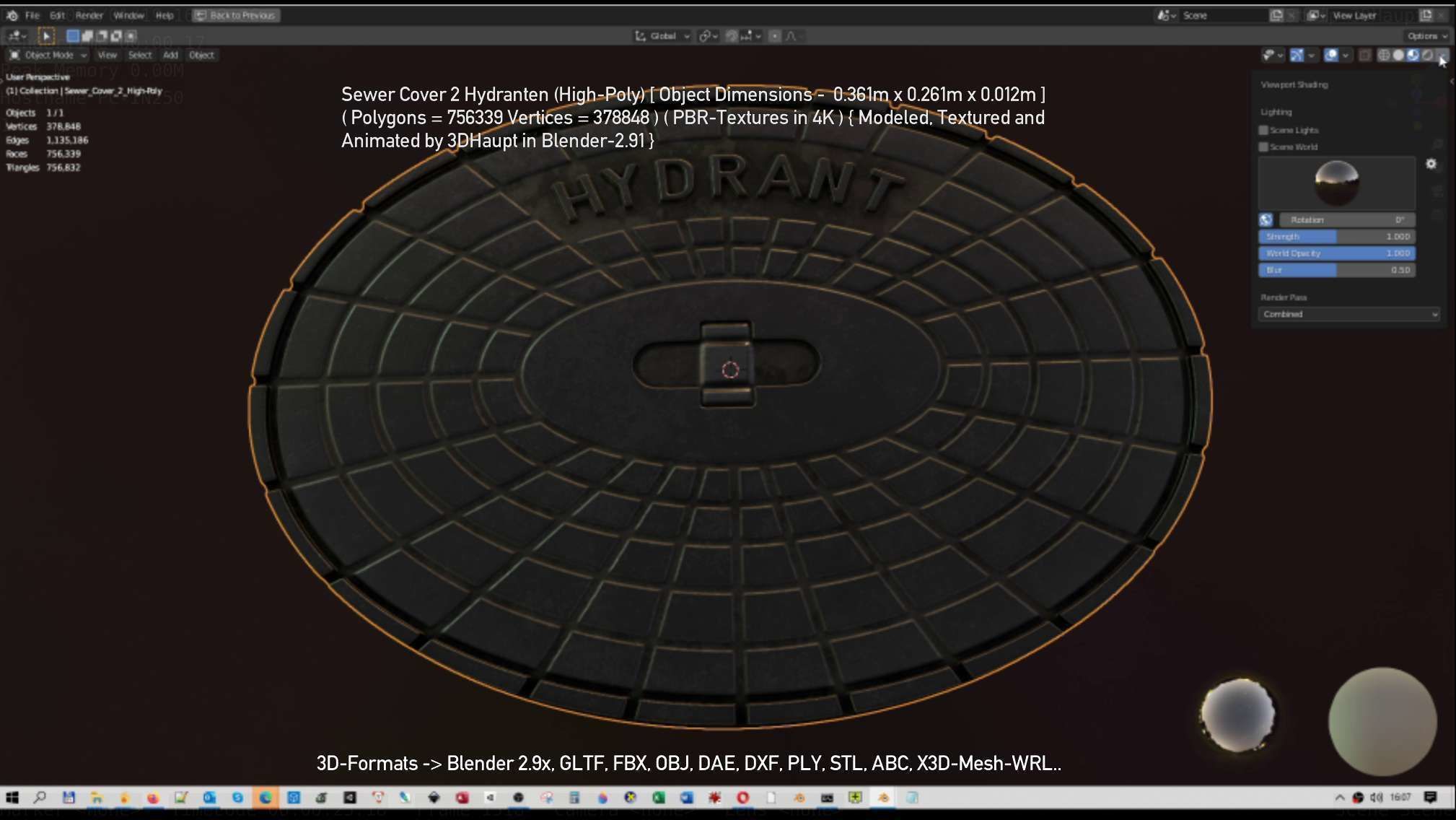This screenshot has height=820, width=1456.
Task: Expand the overlays settings popover arrow
Action: [x=1346, y=55]
